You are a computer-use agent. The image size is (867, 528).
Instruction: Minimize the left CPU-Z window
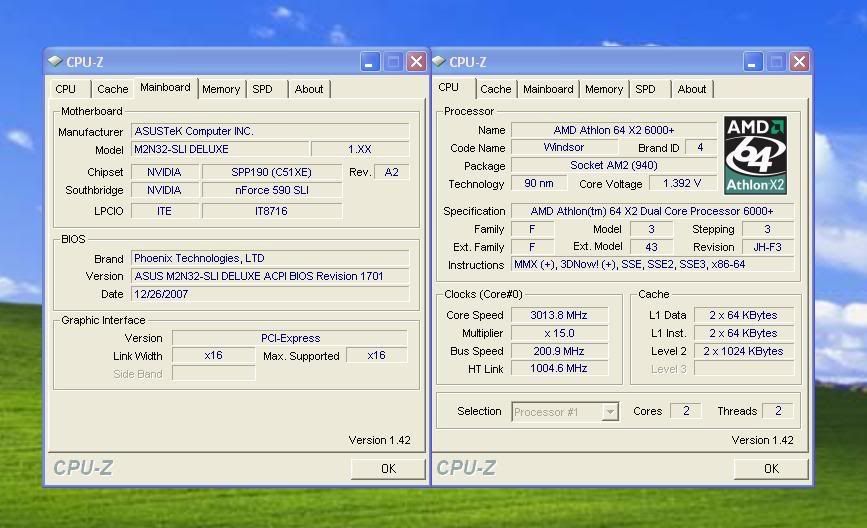click(x=369, y=61)
